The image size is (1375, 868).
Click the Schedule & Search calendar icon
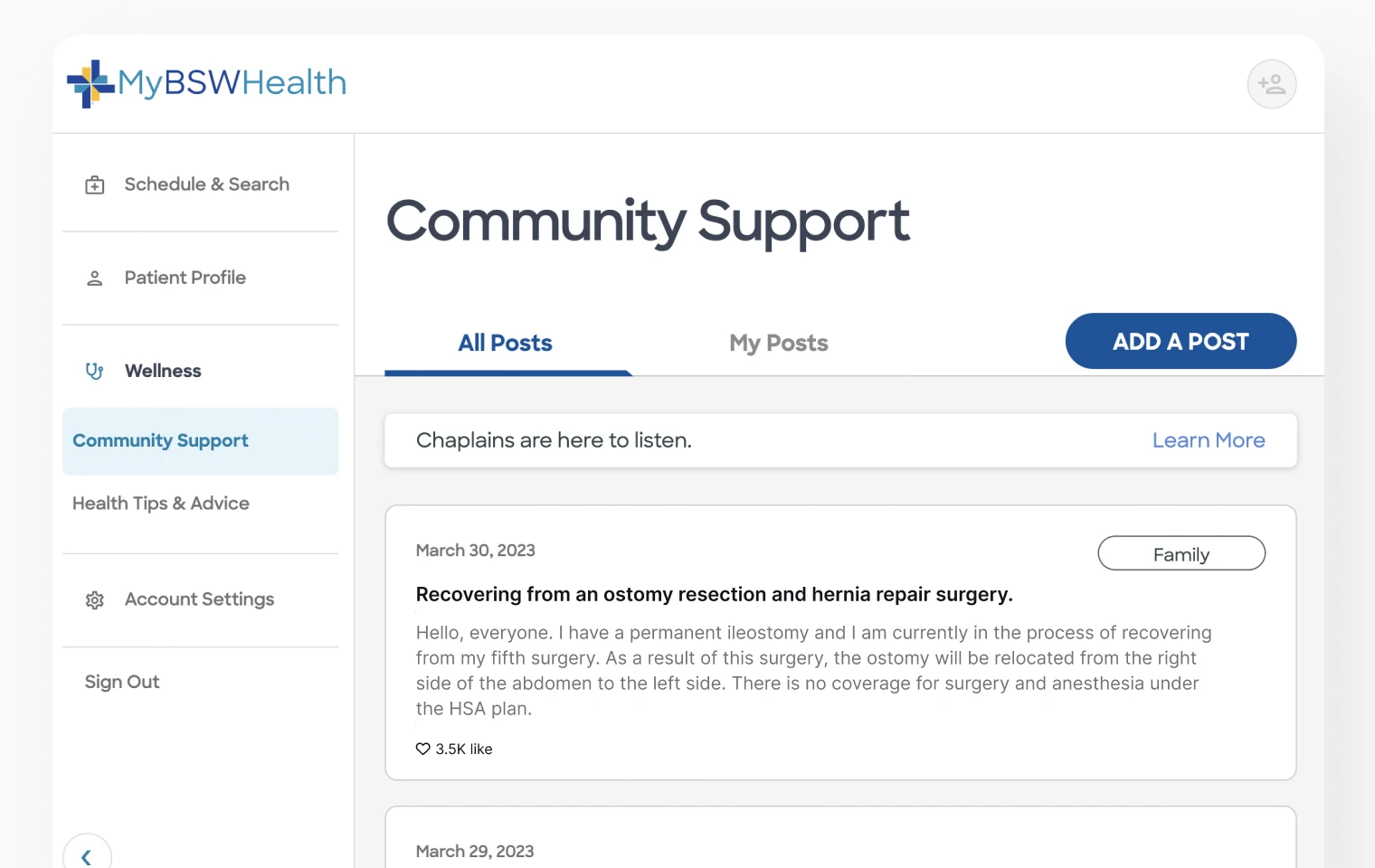click(95, 185)
